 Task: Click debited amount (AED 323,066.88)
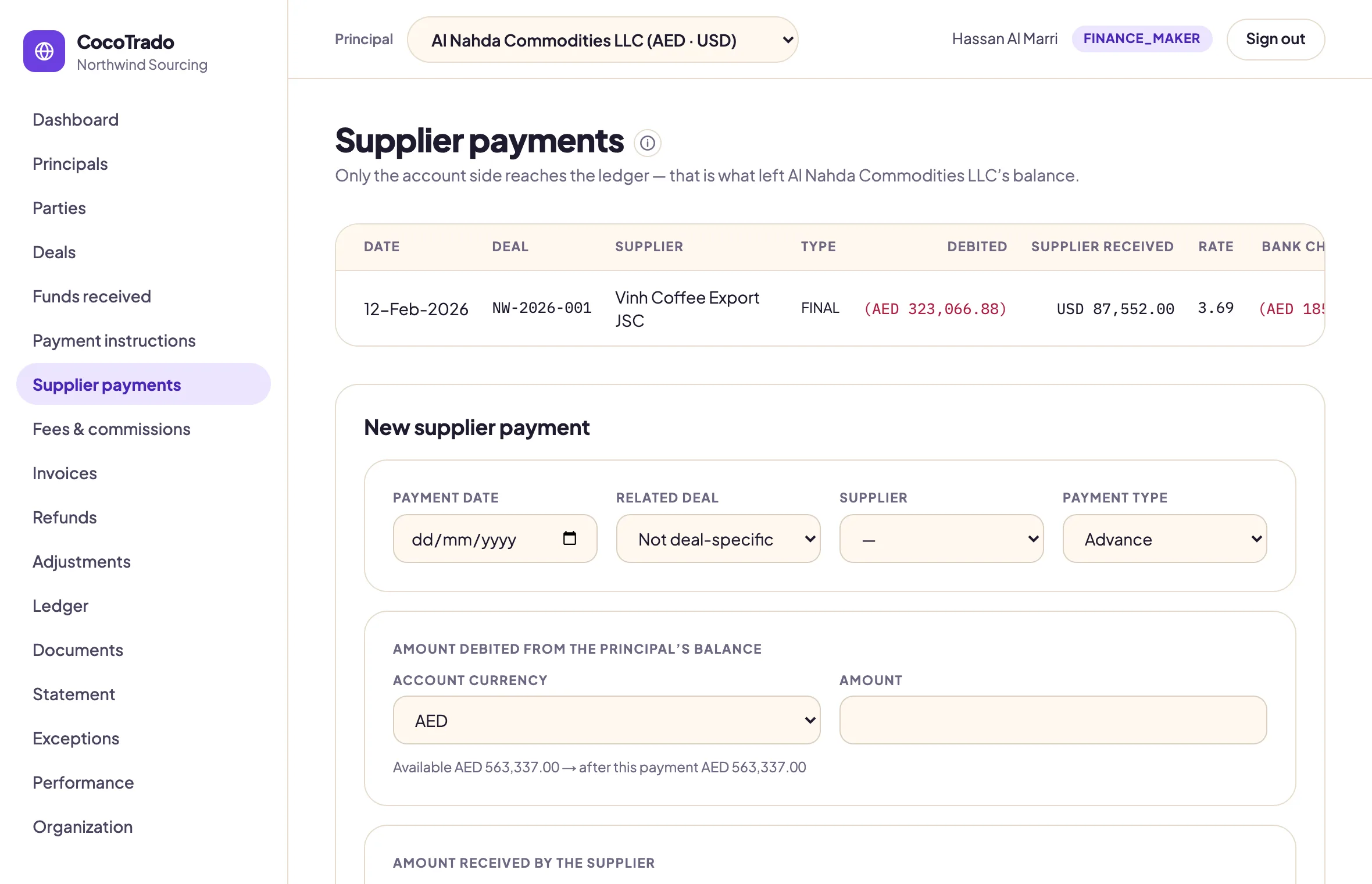(935, 309)
